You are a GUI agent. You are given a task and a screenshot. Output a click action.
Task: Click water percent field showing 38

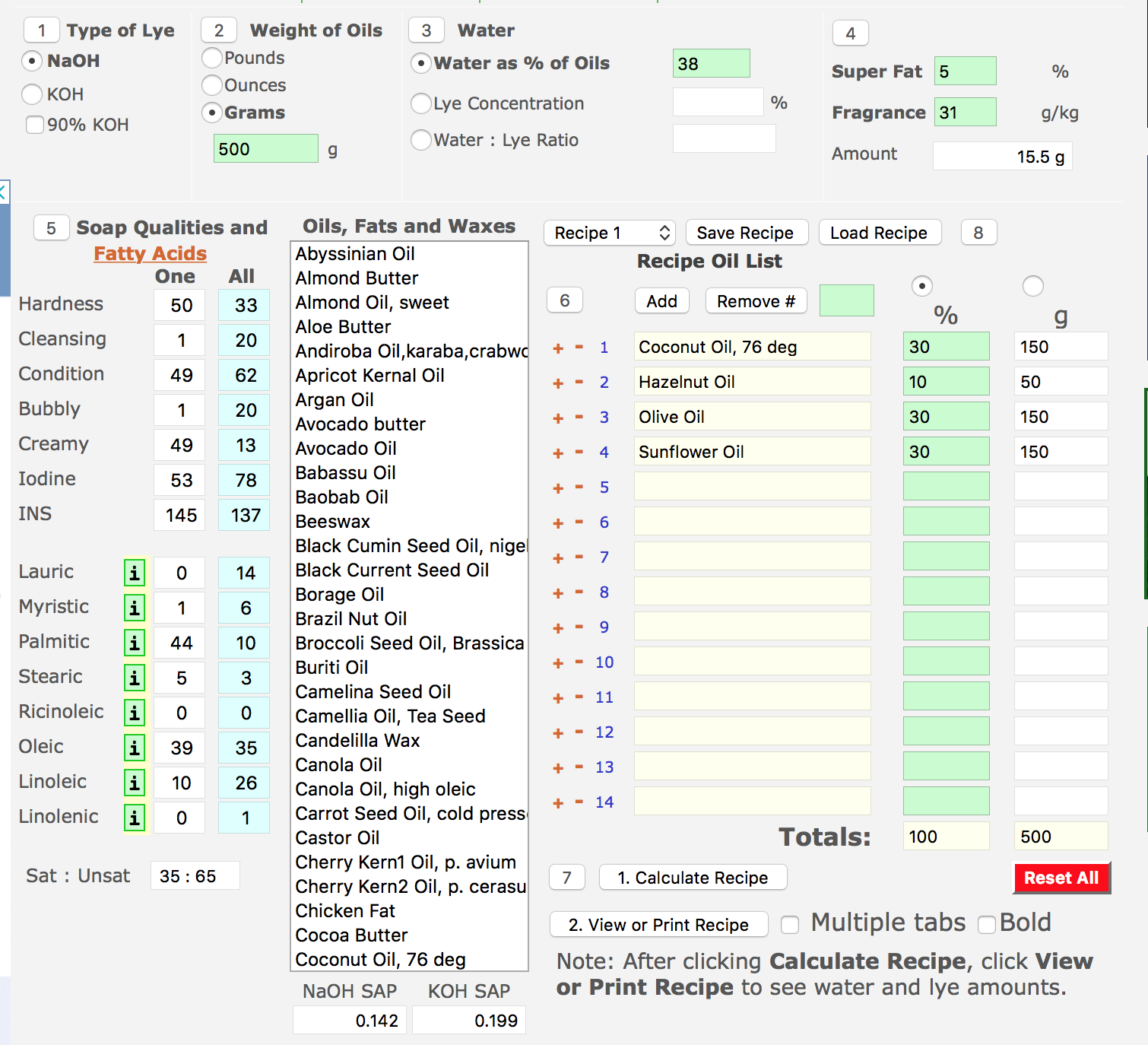tap(712, 63)
